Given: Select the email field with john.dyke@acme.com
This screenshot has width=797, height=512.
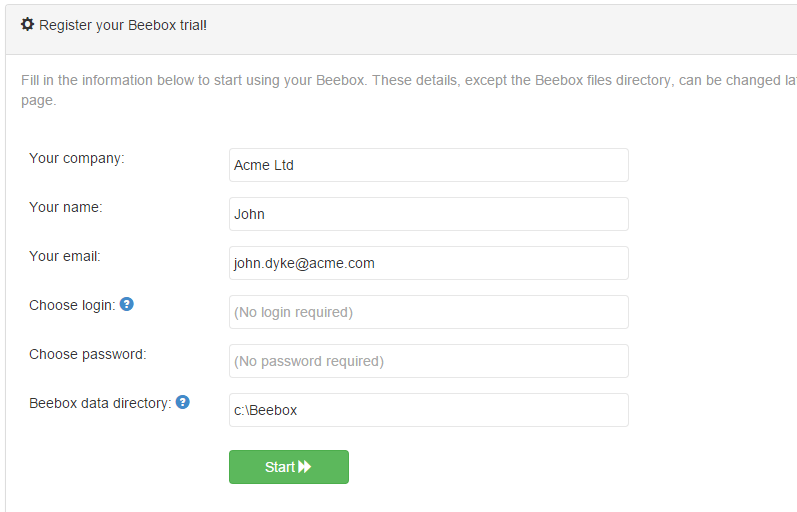Looking at the screenshot, I should (428, 263).
